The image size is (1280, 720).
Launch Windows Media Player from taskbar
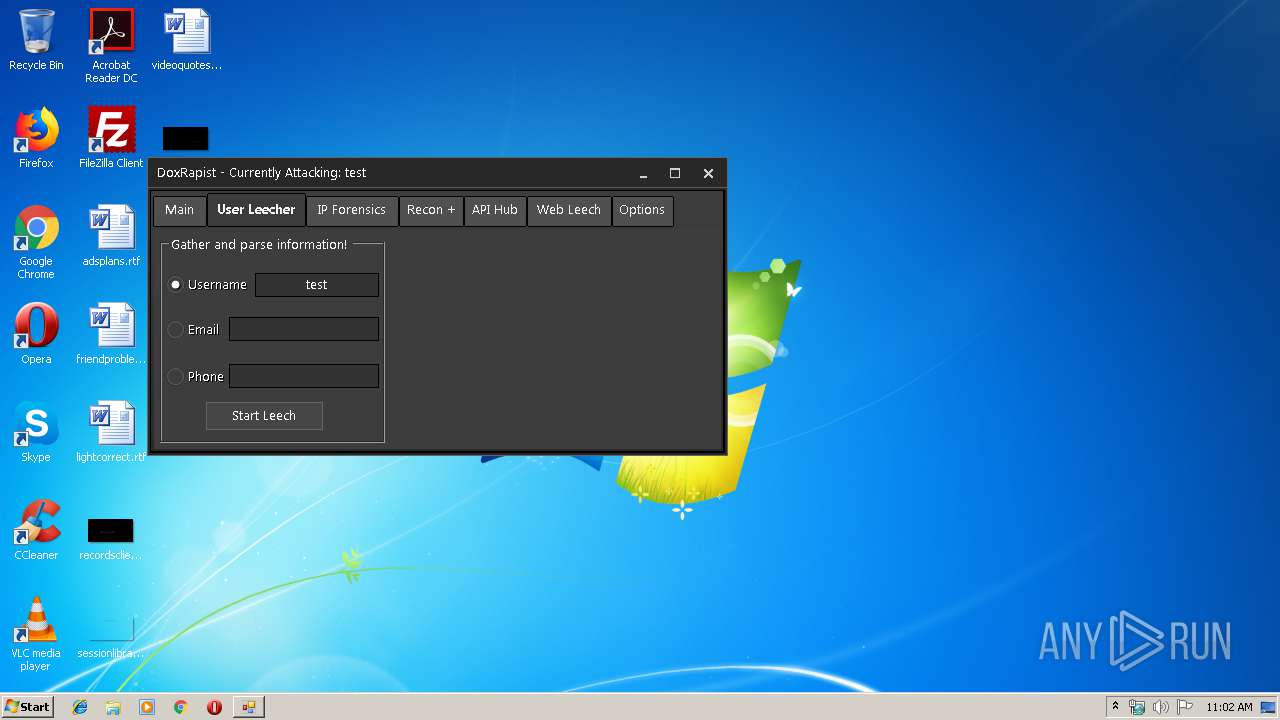(x=147, y=707)
